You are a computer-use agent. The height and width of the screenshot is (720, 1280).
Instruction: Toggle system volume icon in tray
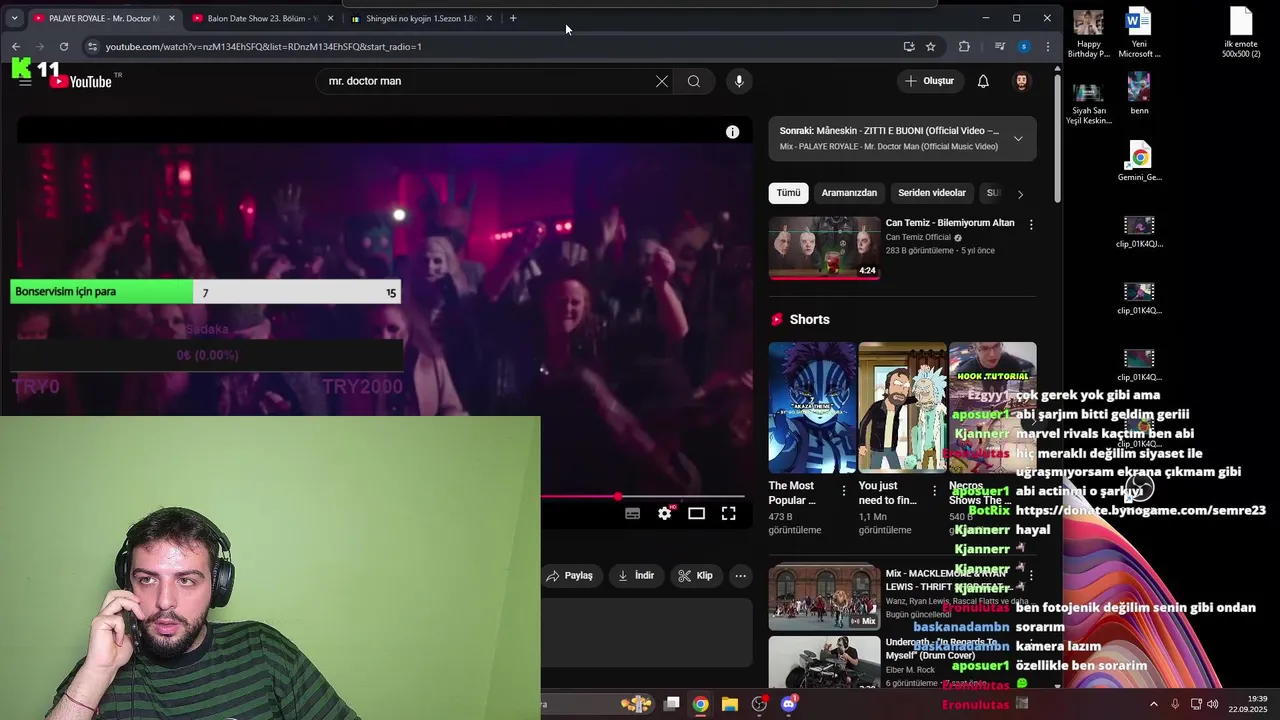[x=1212, y=704]
